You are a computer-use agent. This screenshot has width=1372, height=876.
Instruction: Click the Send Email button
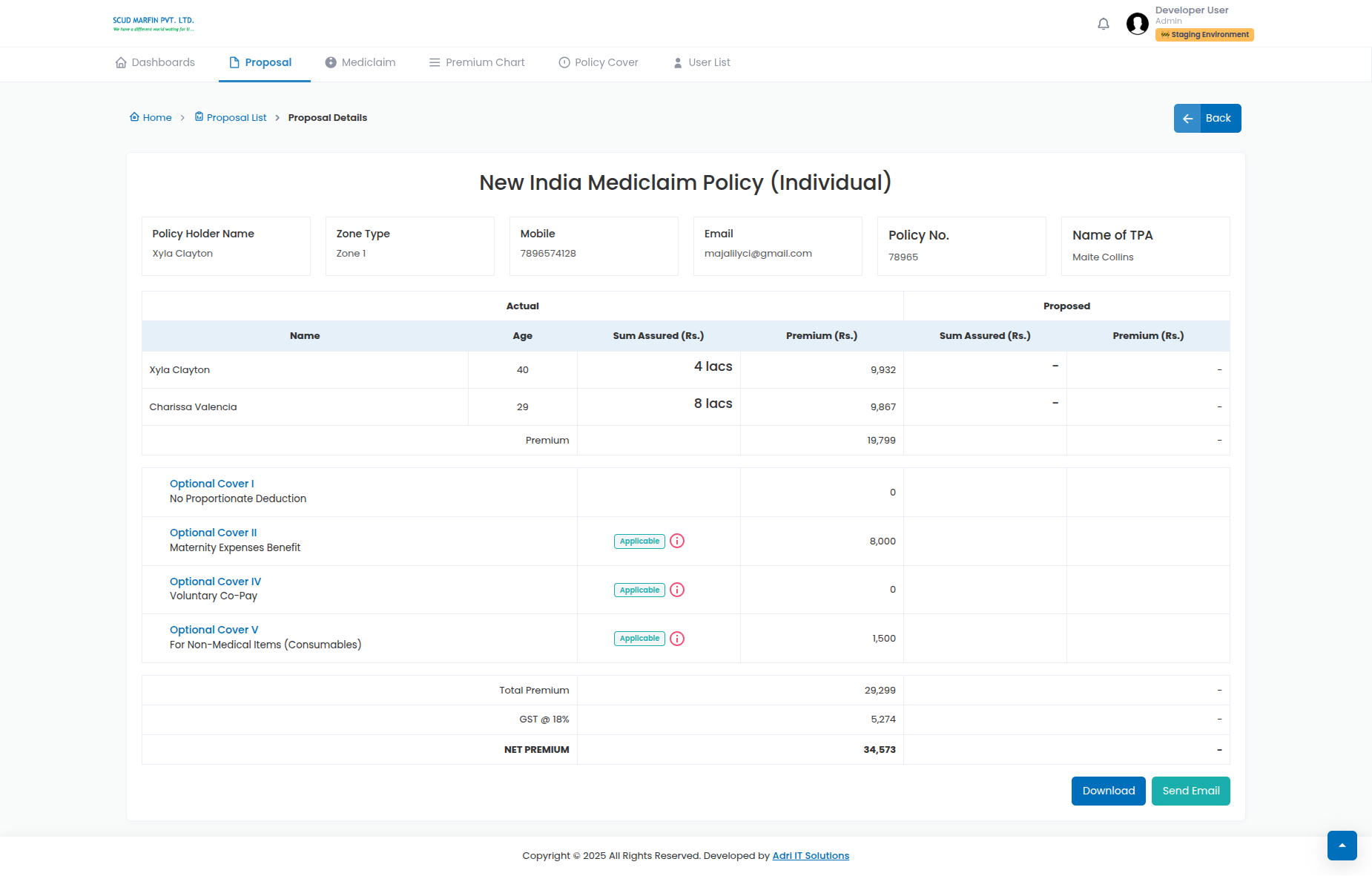click(x=1191, y=791)
